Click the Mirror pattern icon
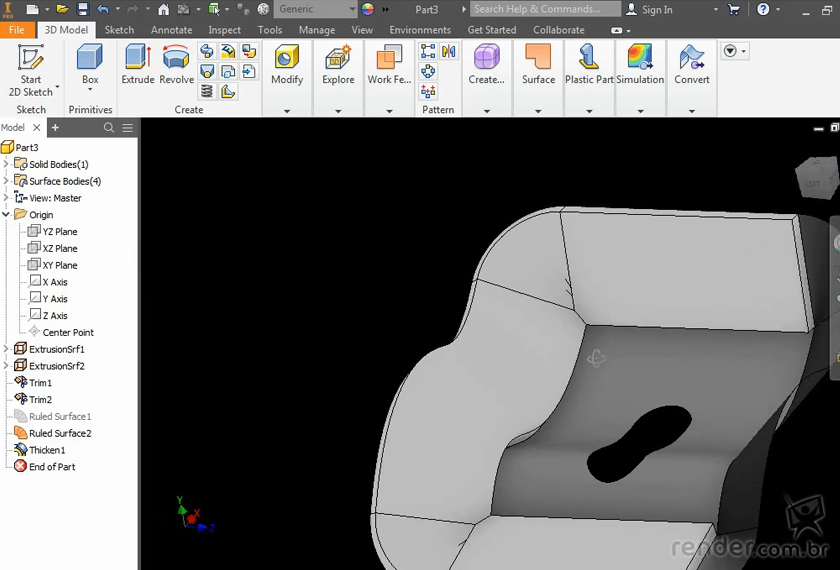Image resolution: width=840 pixels, height=570 pixels. click(x=448, y=51)
